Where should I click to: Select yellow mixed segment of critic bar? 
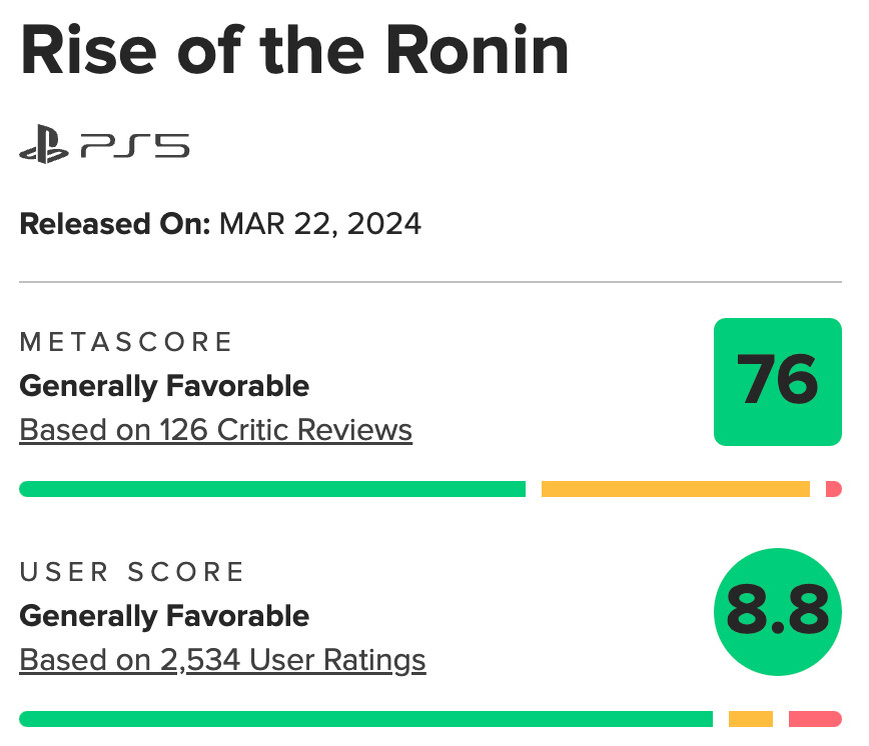pyautogui.click(x=675, y=489)
